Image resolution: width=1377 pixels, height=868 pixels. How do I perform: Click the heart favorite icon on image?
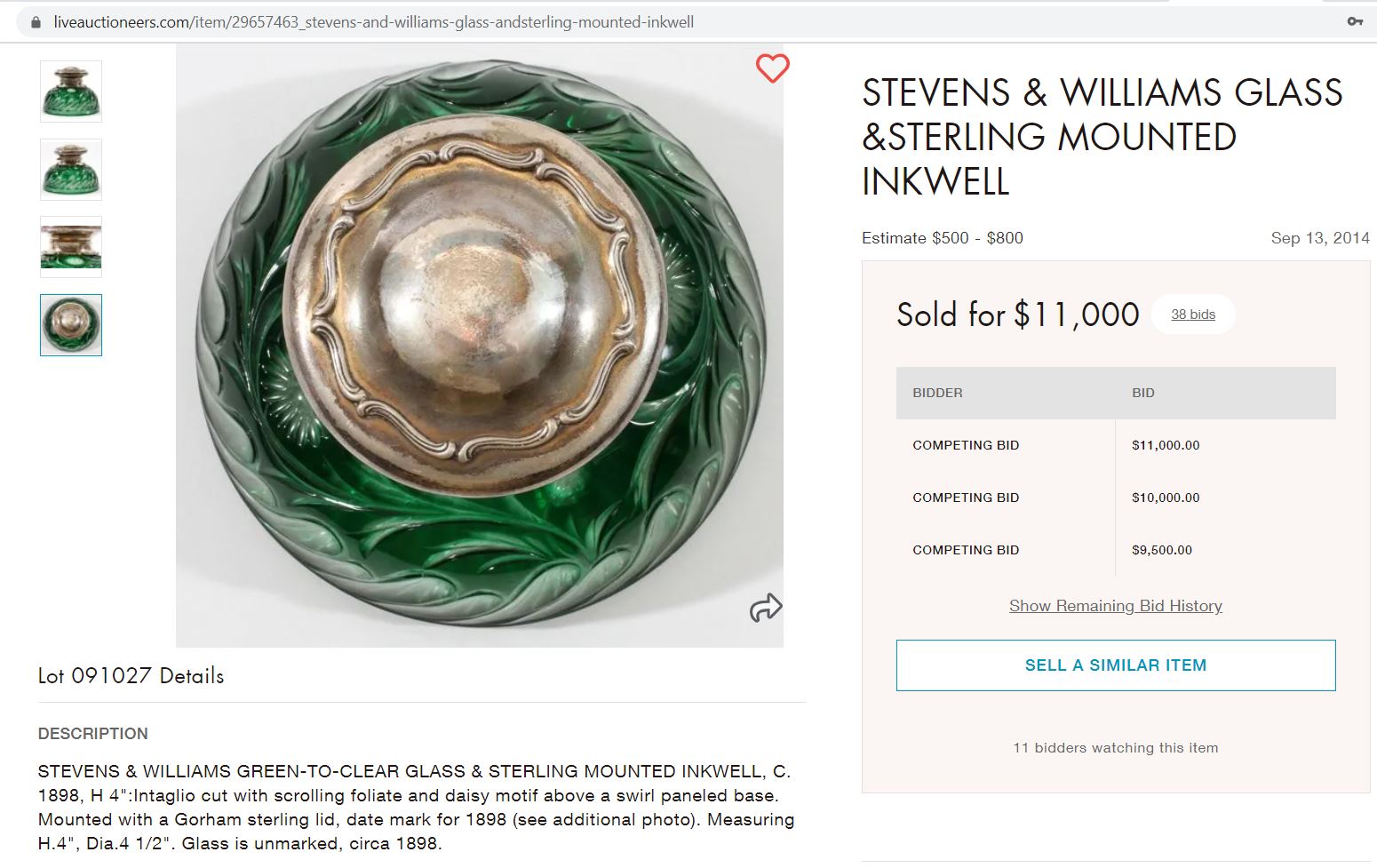point(772,68)
